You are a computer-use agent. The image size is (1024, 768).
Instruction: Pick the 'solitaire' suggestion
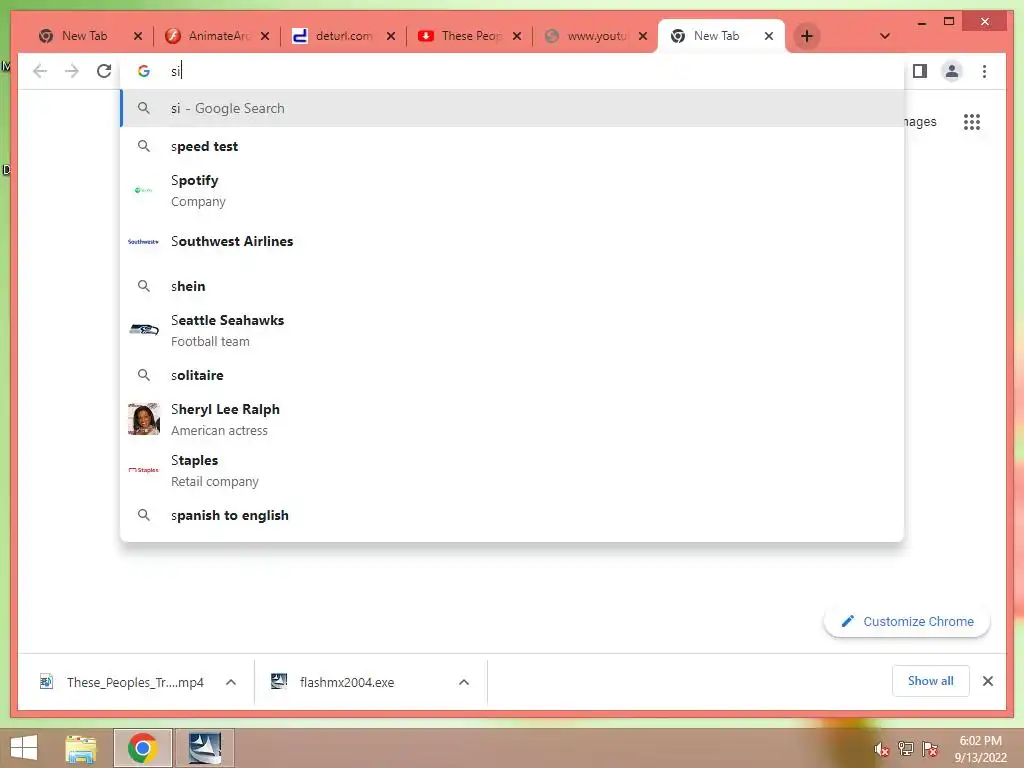pyautogui.click(x=512, y=375)
